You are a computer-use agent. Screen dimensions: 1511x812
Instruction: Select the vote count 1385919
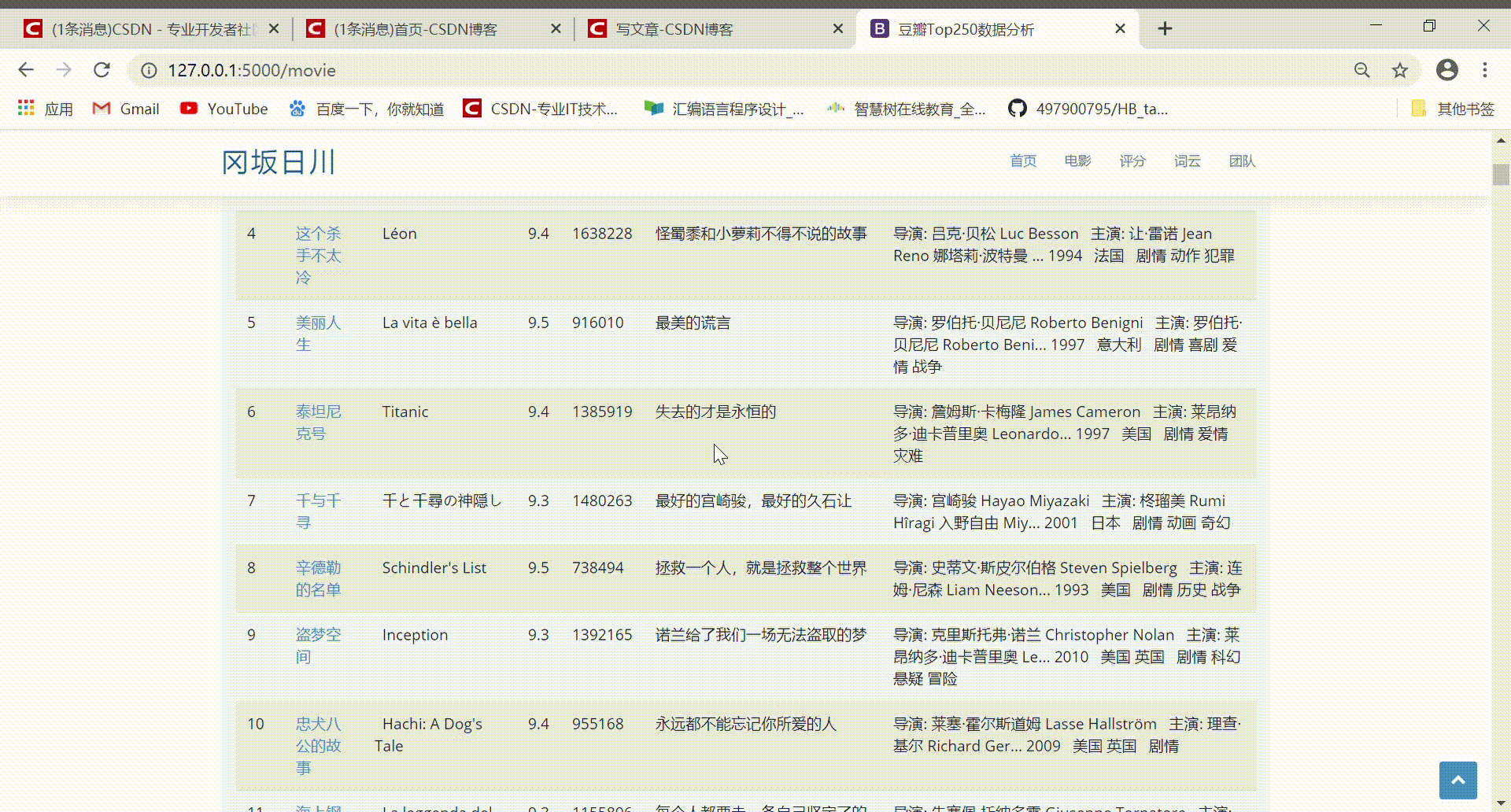coord(602,412)
